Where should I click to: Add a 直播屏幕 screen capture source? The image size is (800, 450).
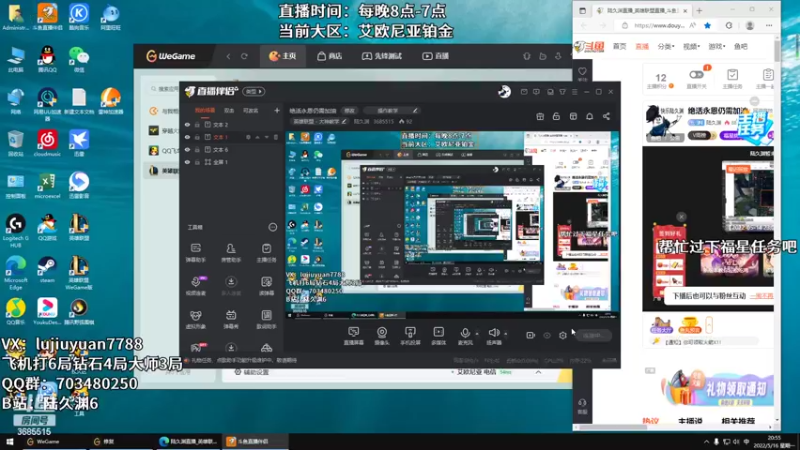tap(354, 336)
